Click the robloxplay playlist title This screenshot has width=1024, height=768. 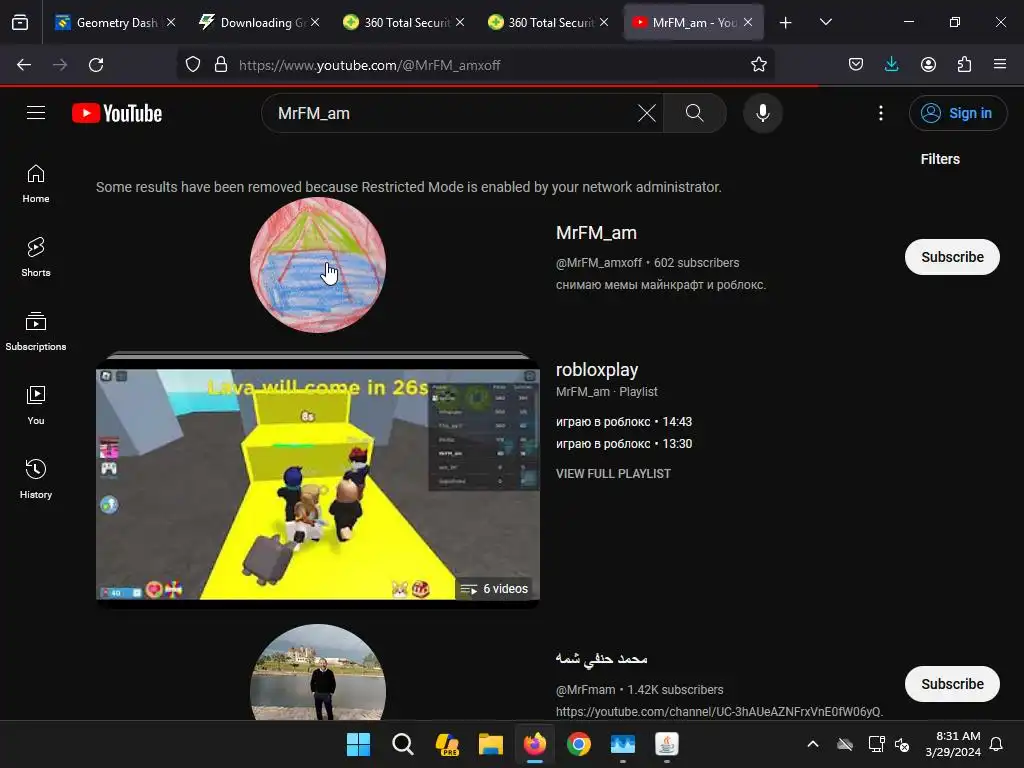click(x=597, y=370)
